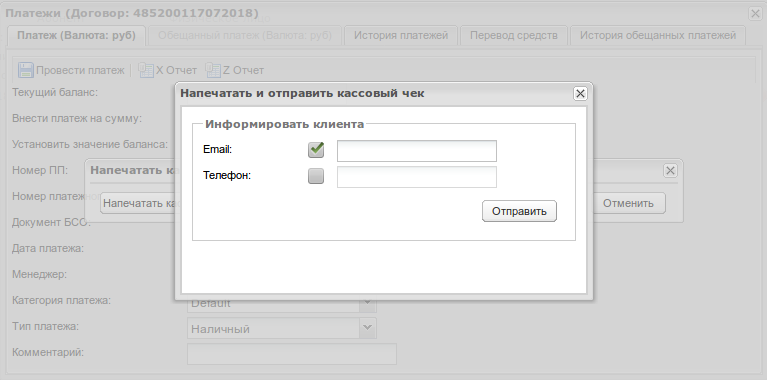Open the Обещанный платеж tab

(x=245, y=36)
